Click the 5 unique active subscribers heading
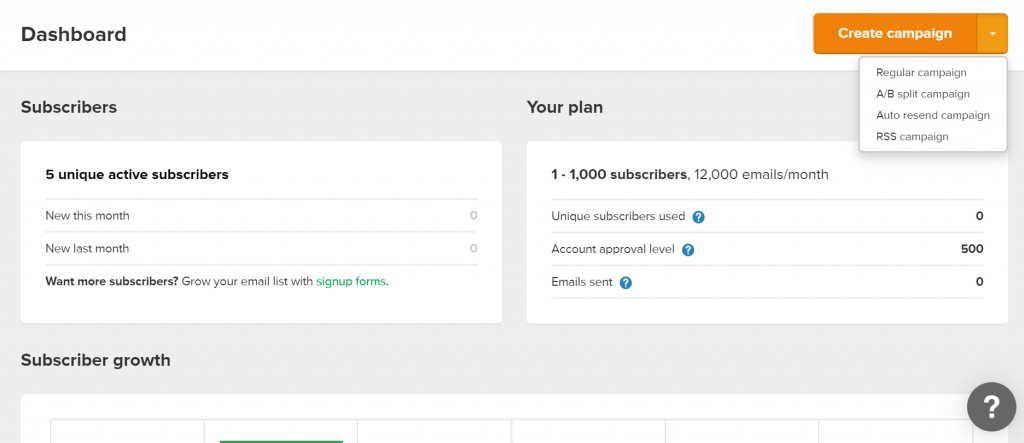This screenshot has height=443, width=1024. [137, 174]
